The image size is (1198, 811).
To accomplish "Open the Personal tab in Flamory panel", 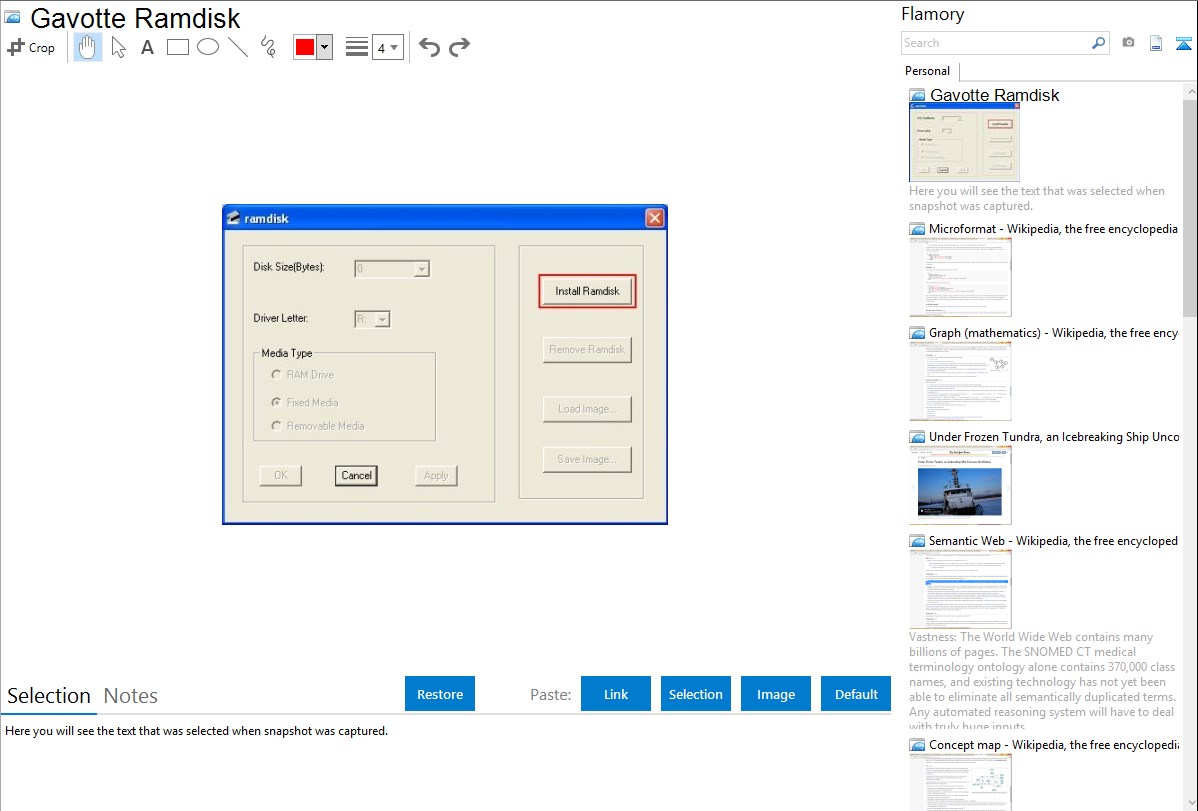I will tap(927, 71).
